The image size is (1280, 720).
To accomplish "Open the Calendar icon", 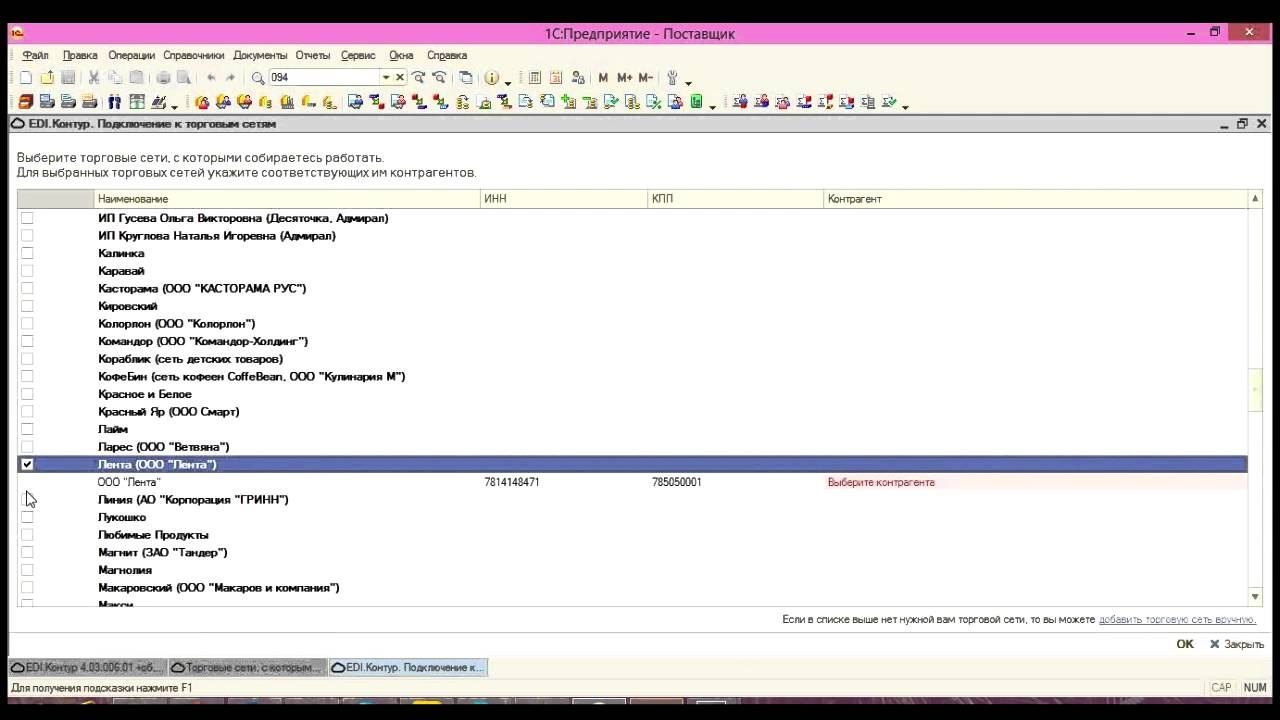I will tap(556, 78).
